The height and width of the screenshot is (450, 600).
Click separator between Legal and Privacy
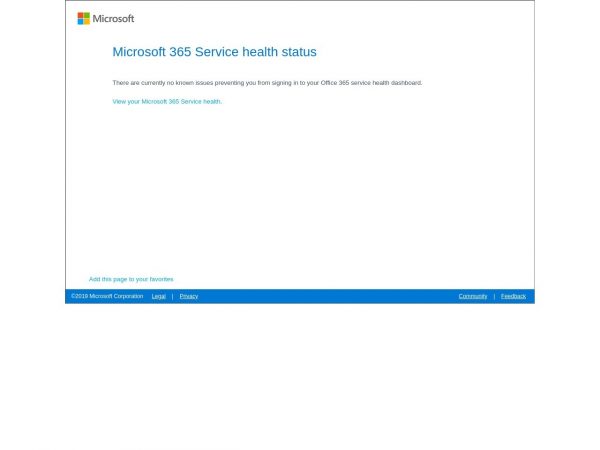[172, 296]
